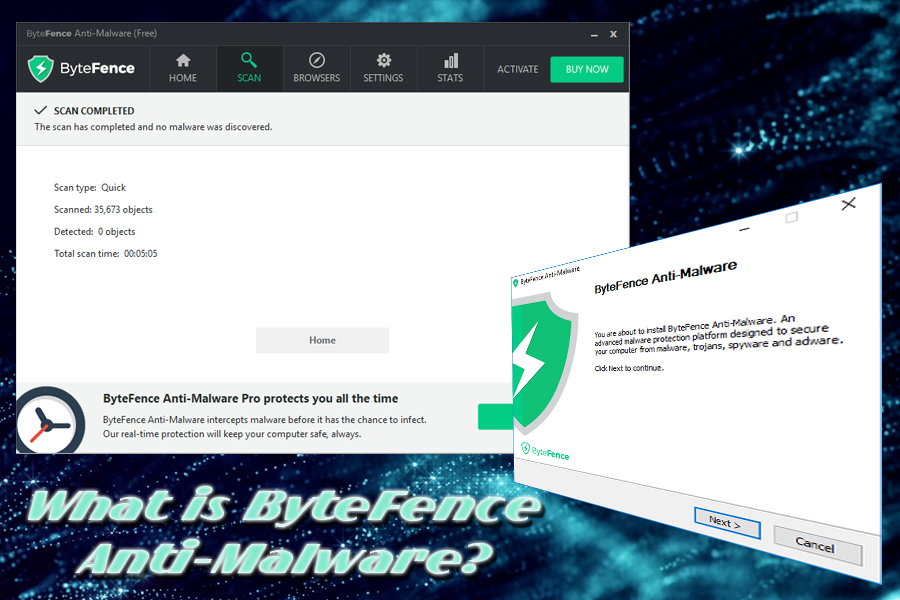
Task: Click the installer title bar shield icon
Action: [x=515, y=283]
